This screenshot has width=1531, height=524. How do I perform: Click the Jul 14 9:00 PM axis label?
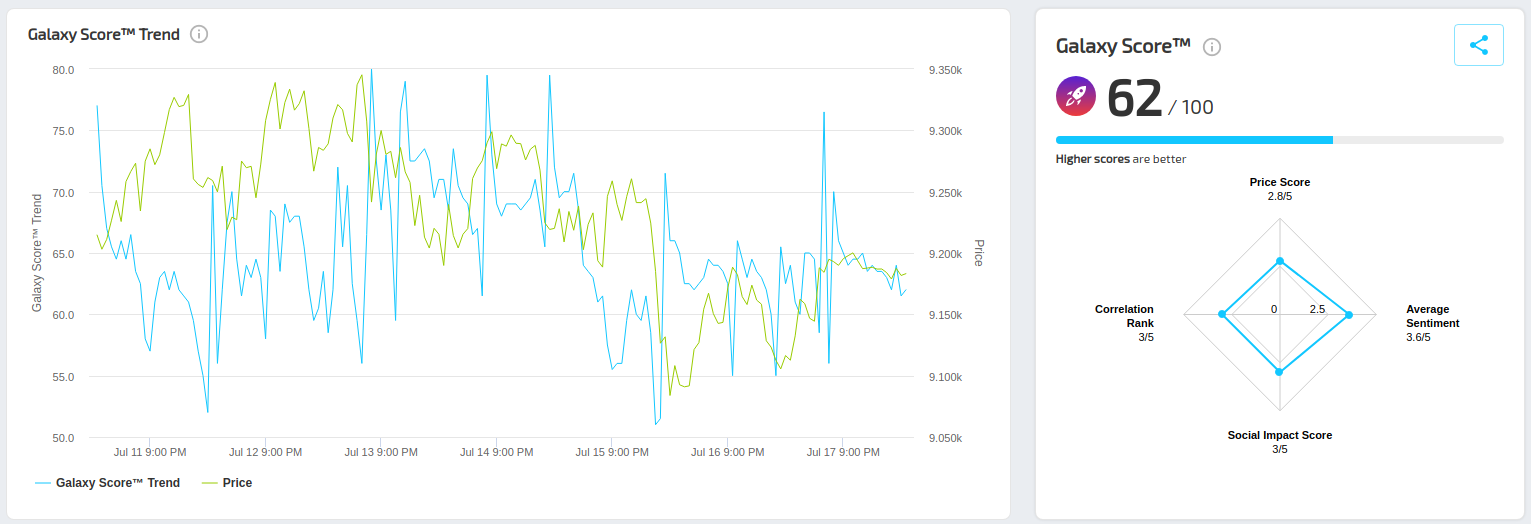click(496, 452)
